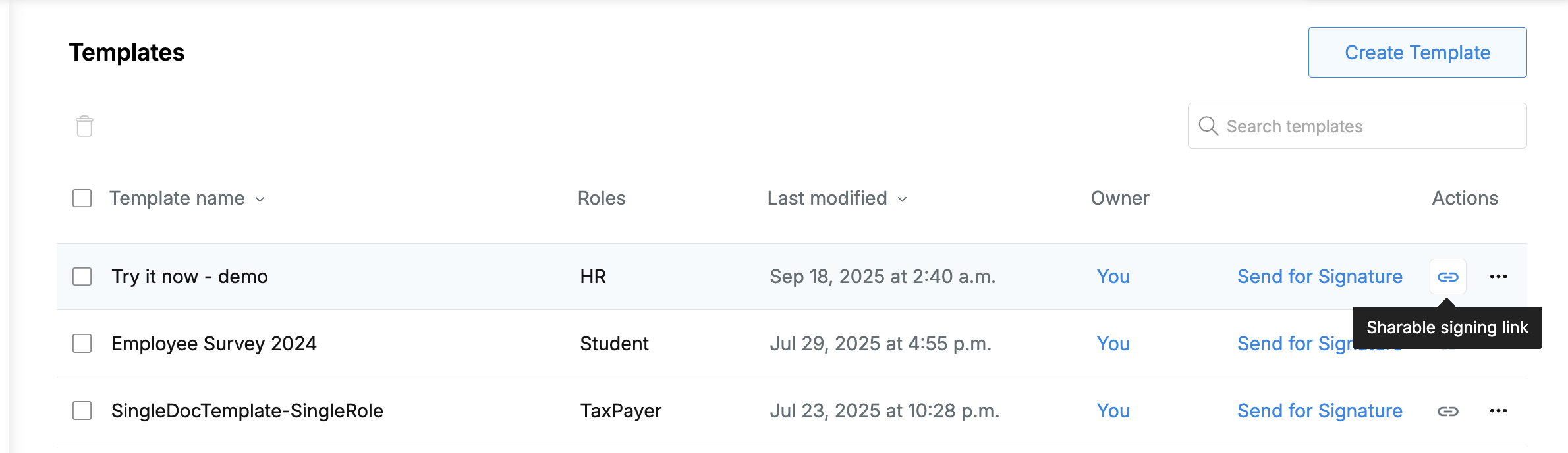Open more options for Try it now - demo
Viewport: 1568px width, 453px height.
click(1498, 277)
